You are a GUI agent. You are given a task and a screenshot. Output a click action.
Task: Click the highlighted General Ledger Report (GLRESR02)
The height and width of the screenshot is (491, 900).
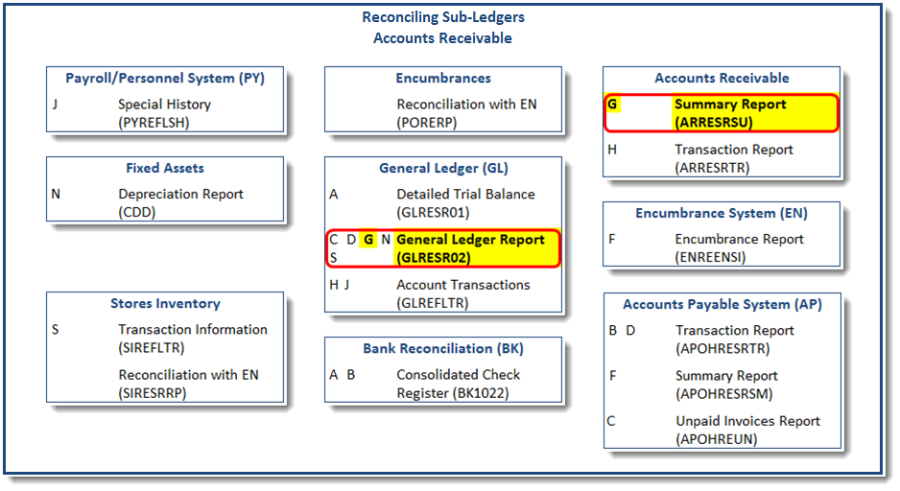click(x=469, y=248)
